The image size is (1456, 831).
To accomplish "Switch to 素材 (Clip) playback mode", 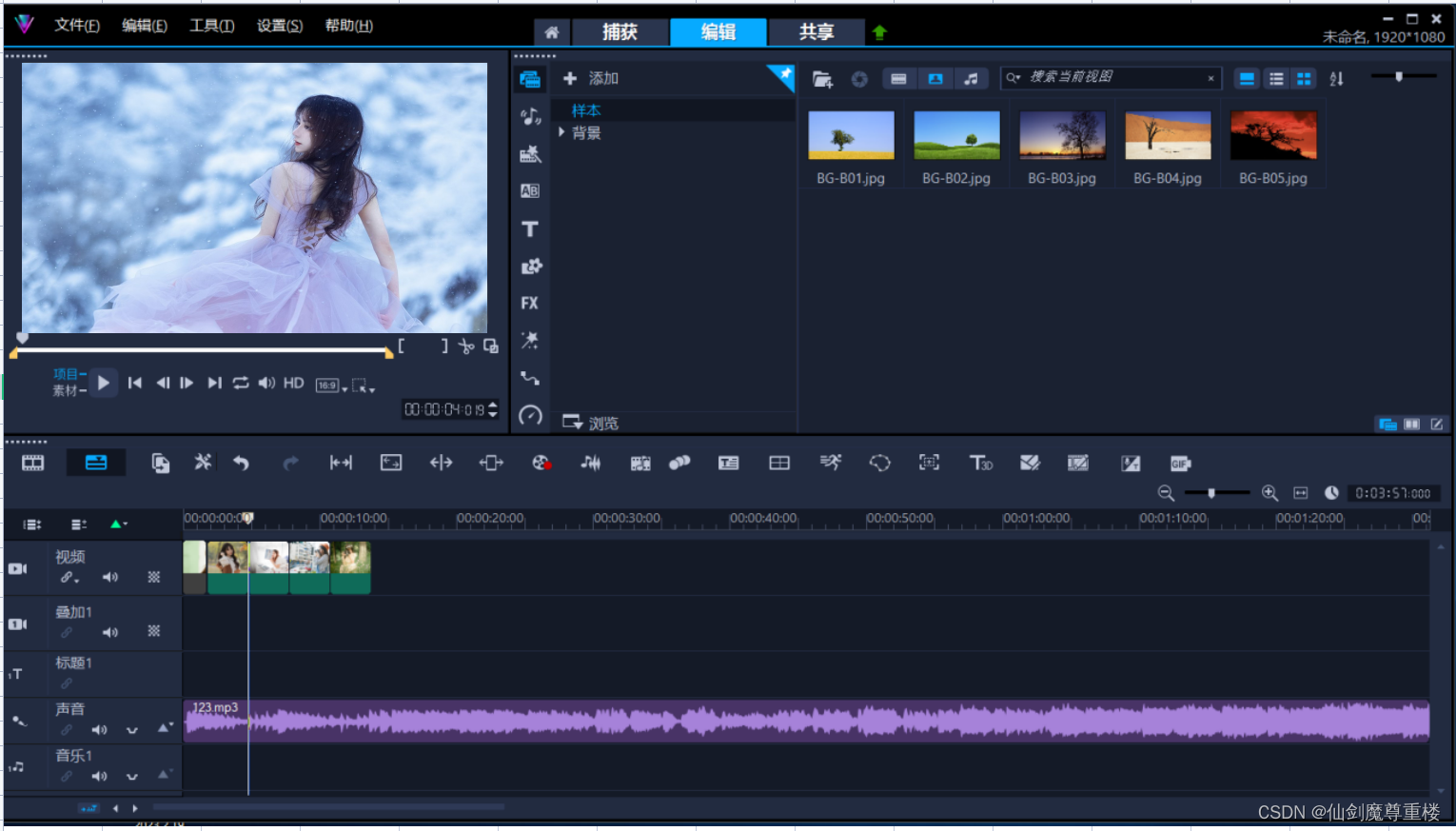I will [x=66, y=390].
